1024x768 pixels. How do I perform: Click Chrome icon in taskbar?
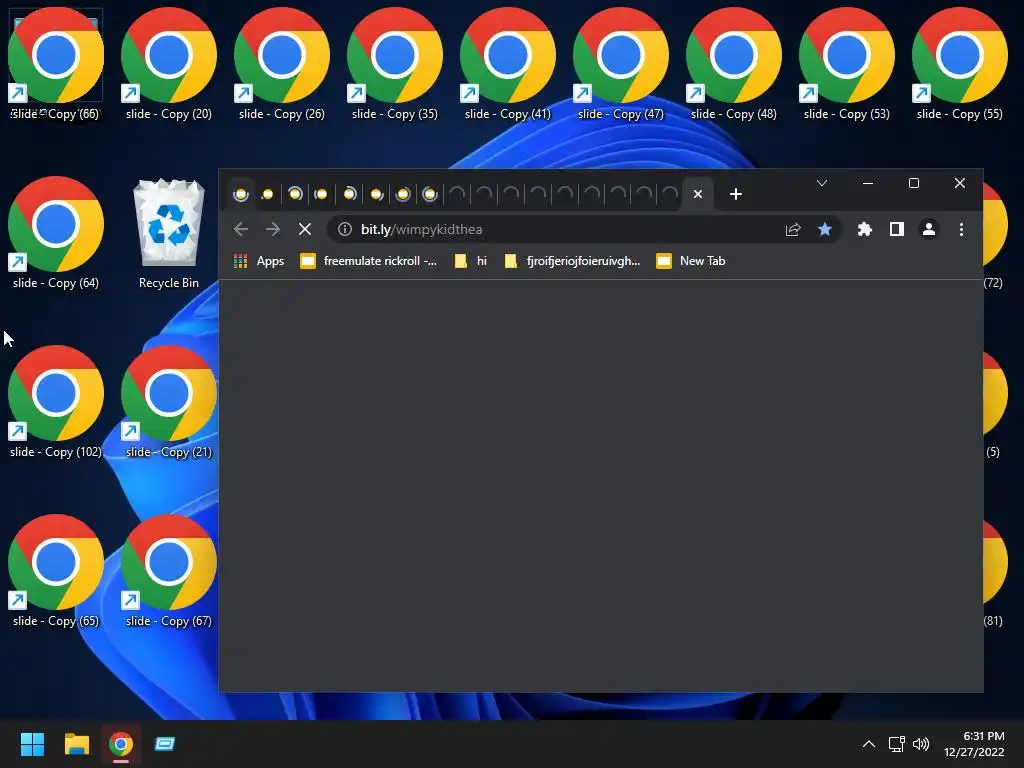(x=121, y=744)
